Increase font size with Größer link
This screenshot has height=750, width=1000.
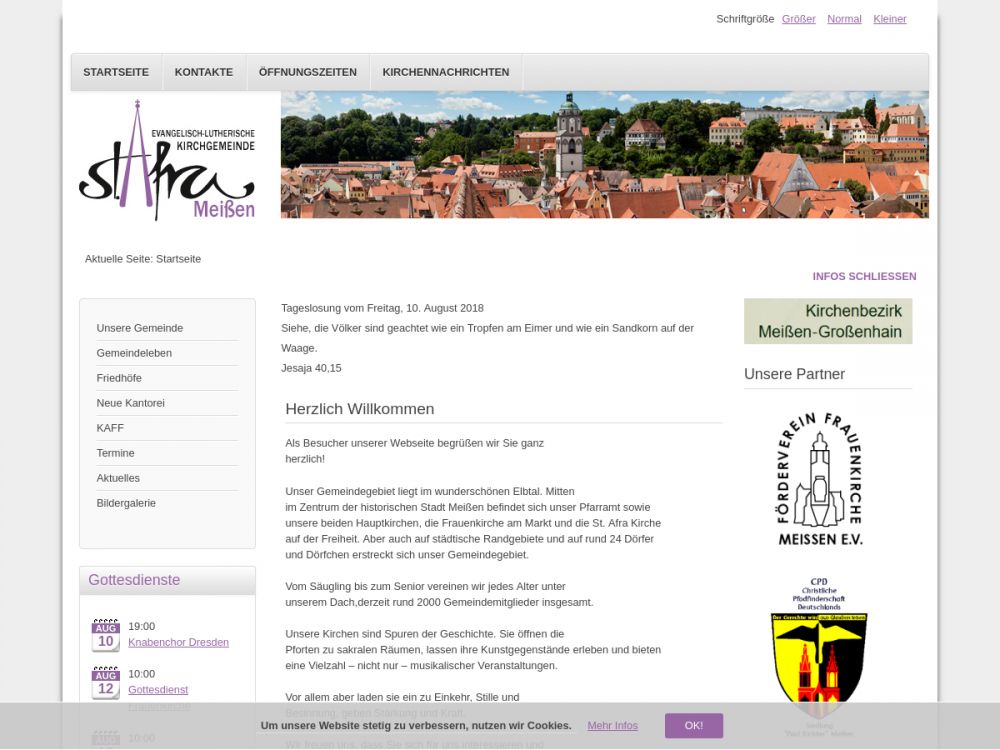click(x=798, y=19)
